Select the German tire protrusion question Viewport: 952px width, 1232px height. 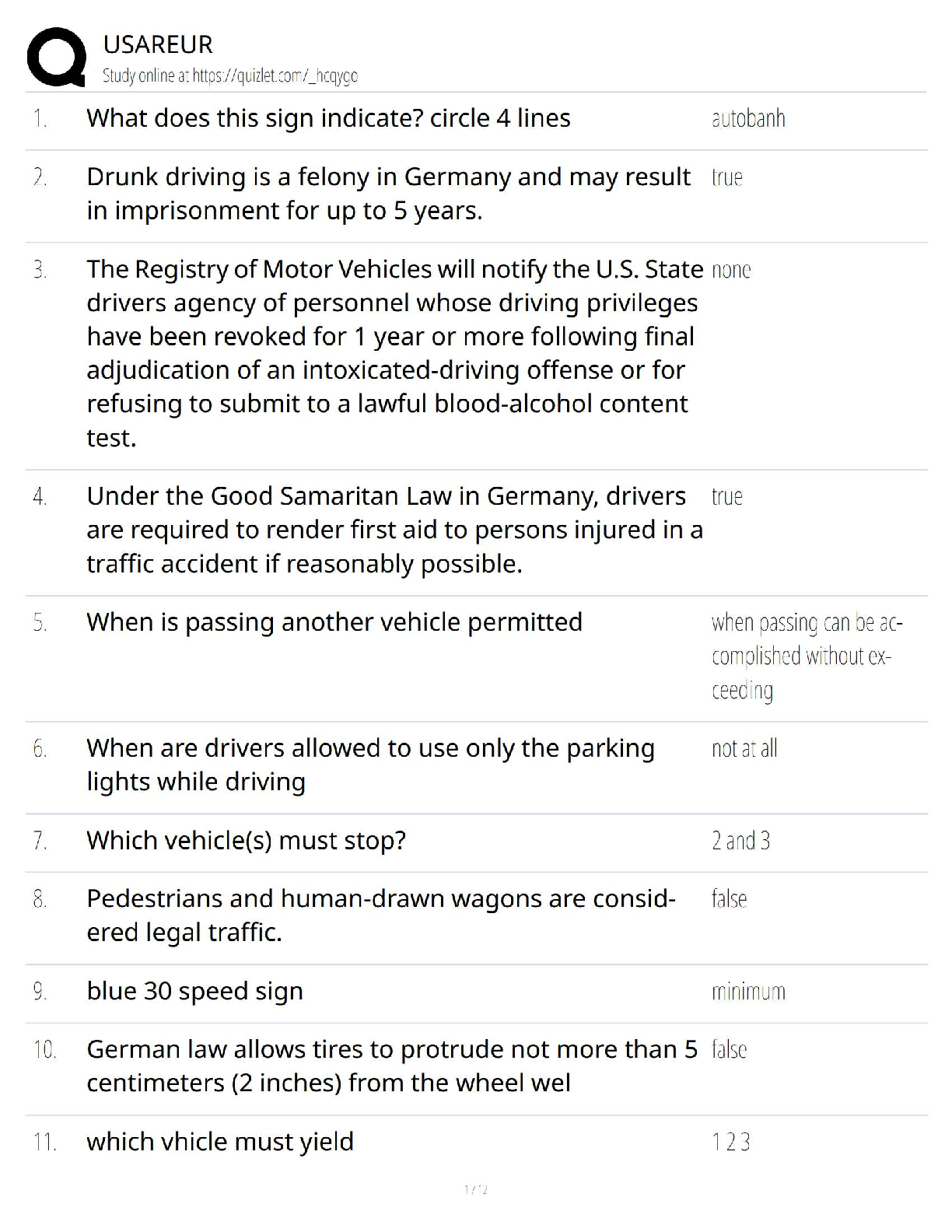(392, 1066)
